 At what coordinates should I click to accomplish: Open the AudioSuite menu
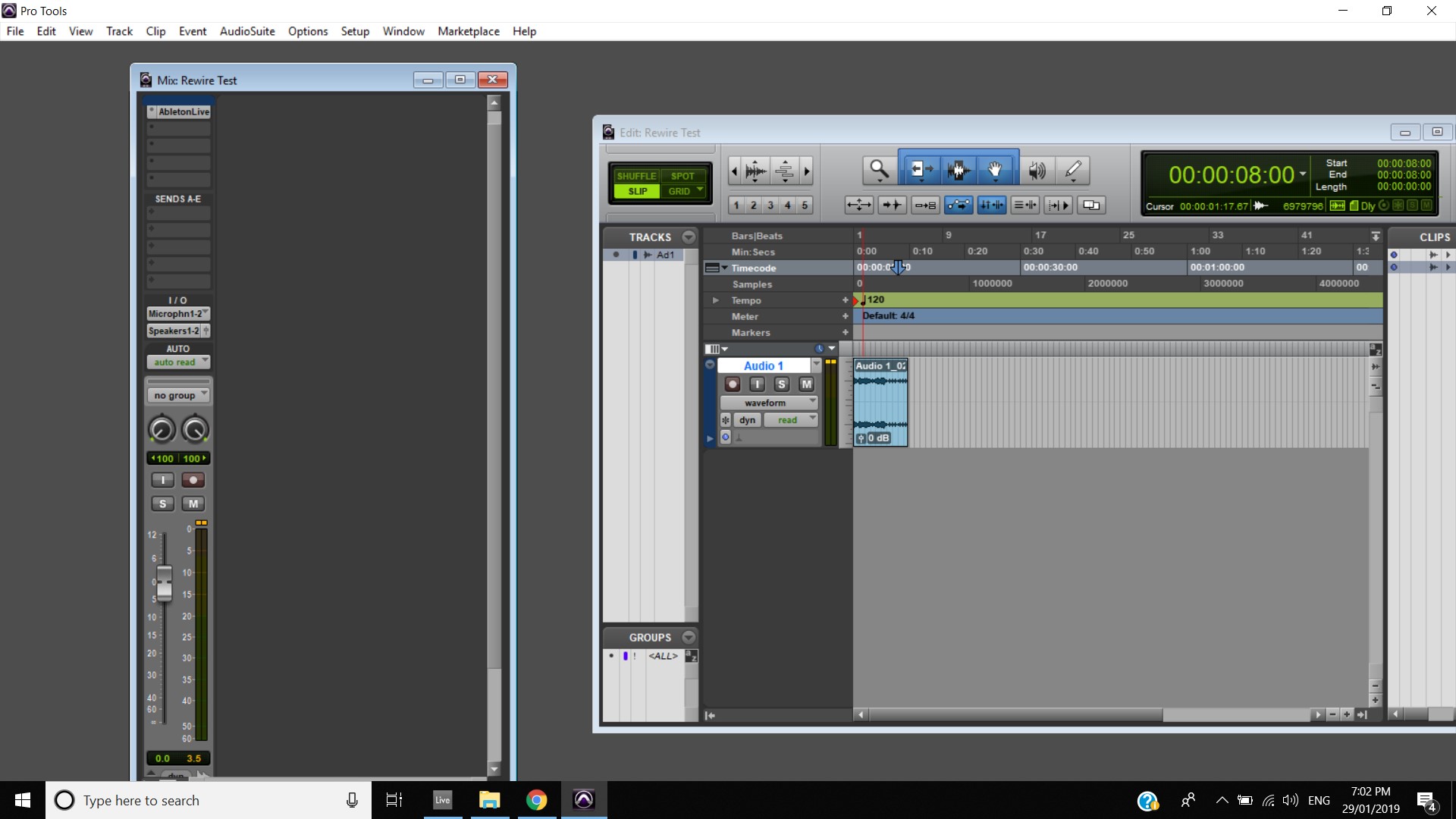click(247, 31)
